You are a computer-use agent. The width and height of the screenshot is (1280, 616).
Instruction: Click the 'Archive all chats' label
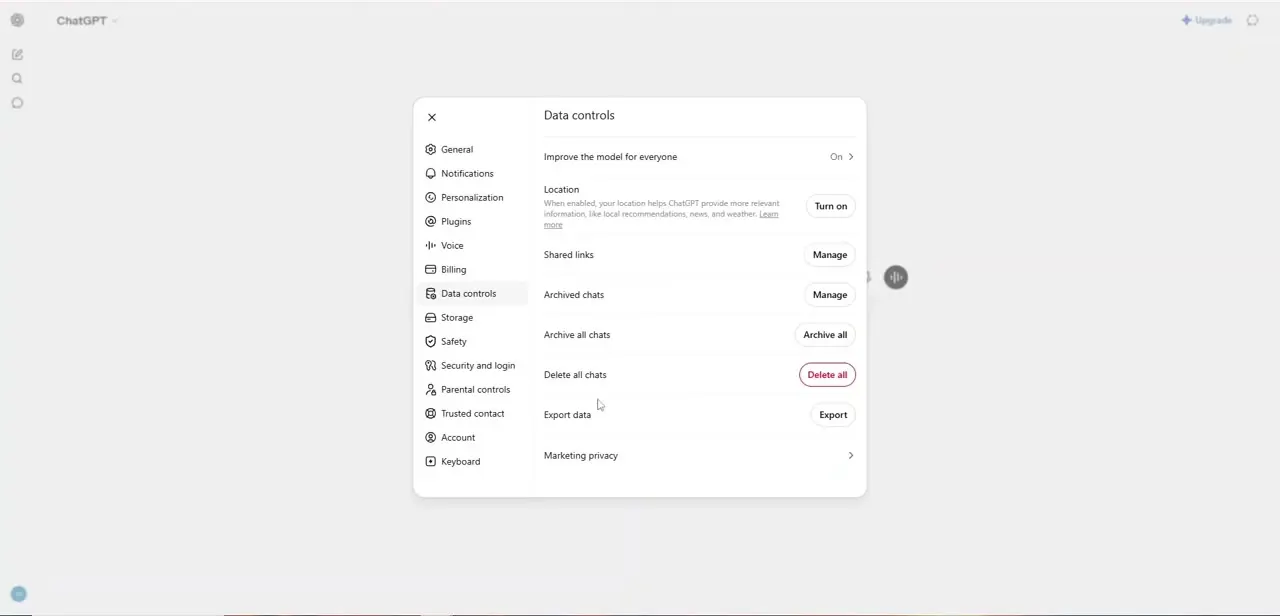577,335
